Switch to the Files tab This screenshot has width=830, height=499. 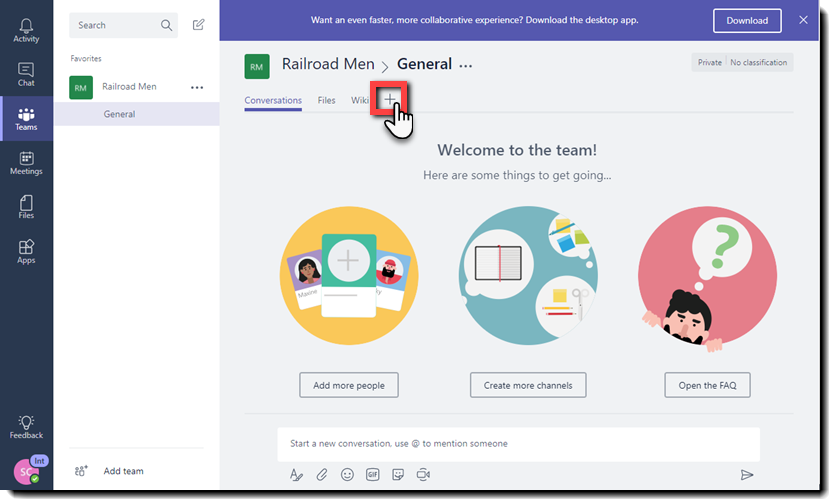click(327, 101)
